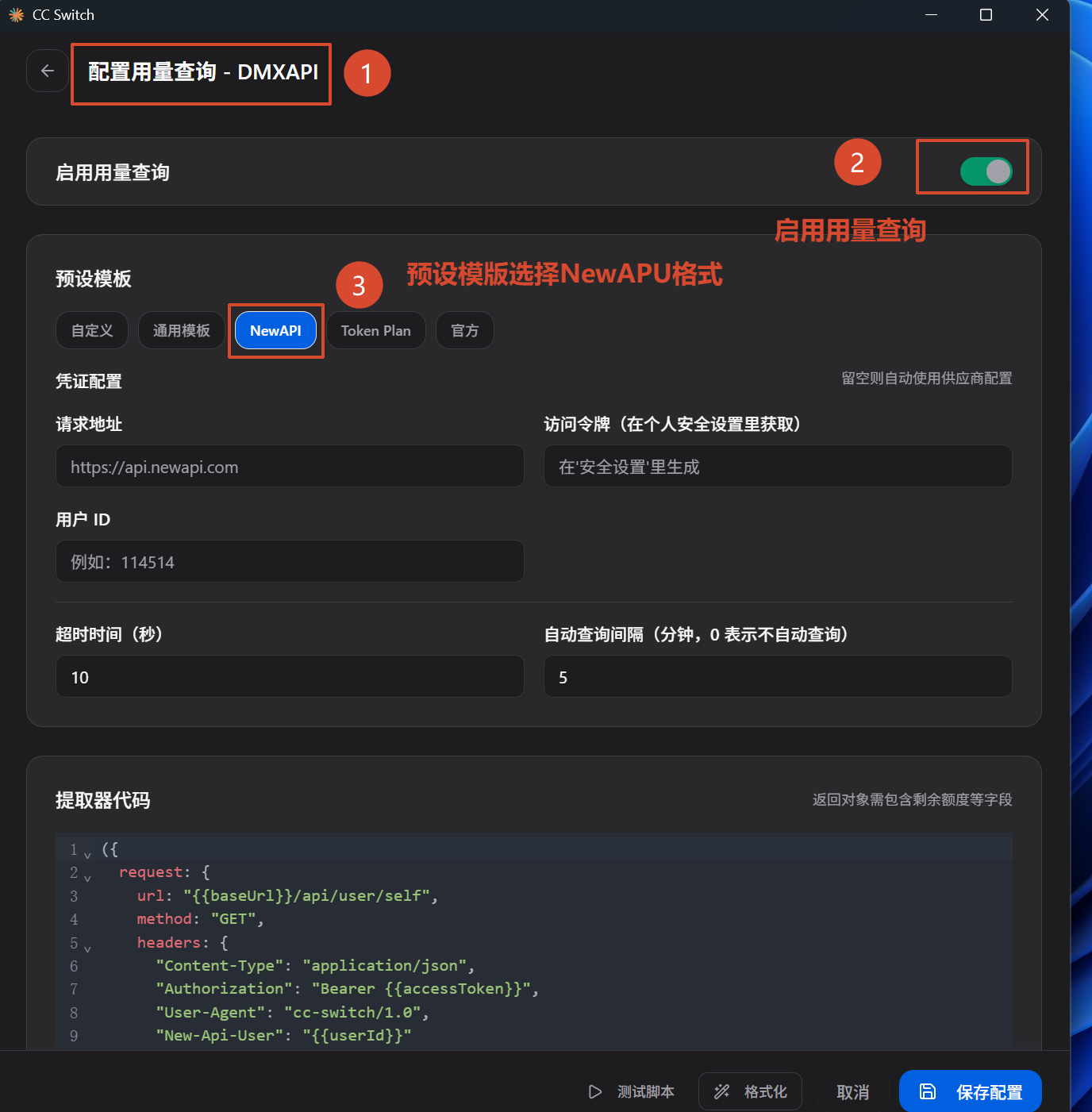Select the 官方 template

pyautogui.click(x=465, y=330)
